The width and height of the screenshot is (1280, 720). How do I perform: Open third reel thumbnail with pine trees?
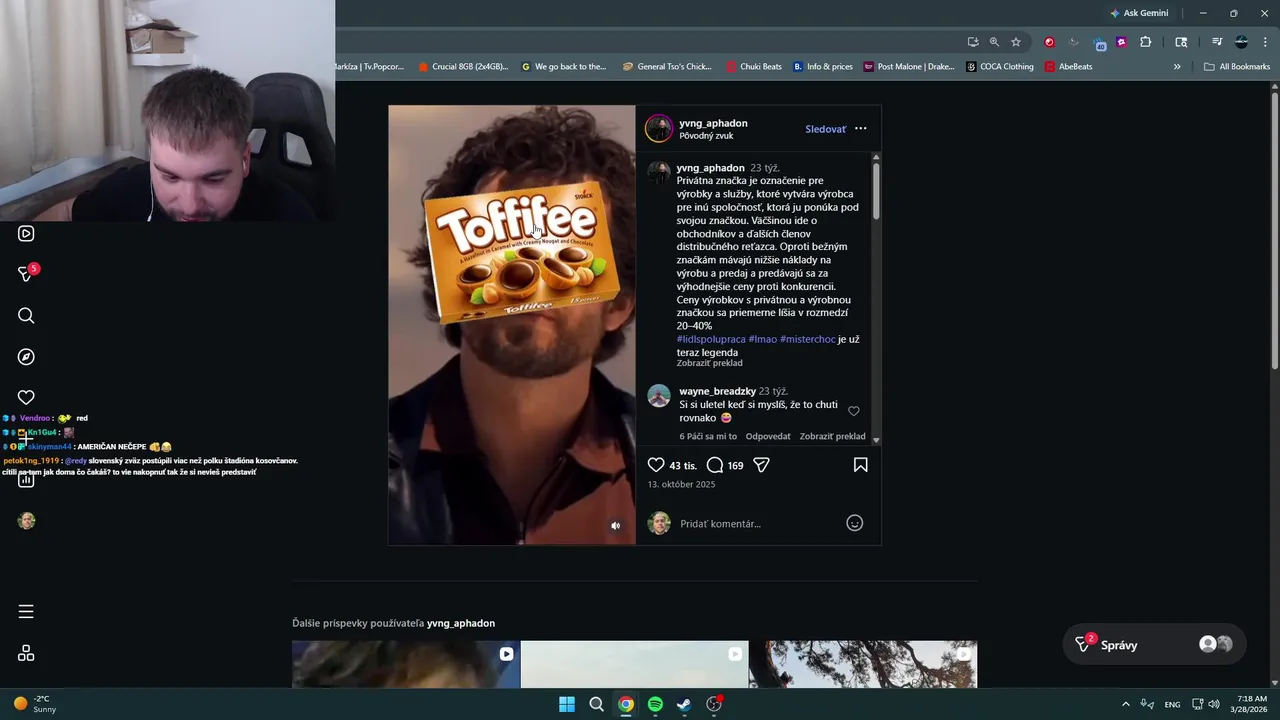pyautogui.click(x=863, y=664)
